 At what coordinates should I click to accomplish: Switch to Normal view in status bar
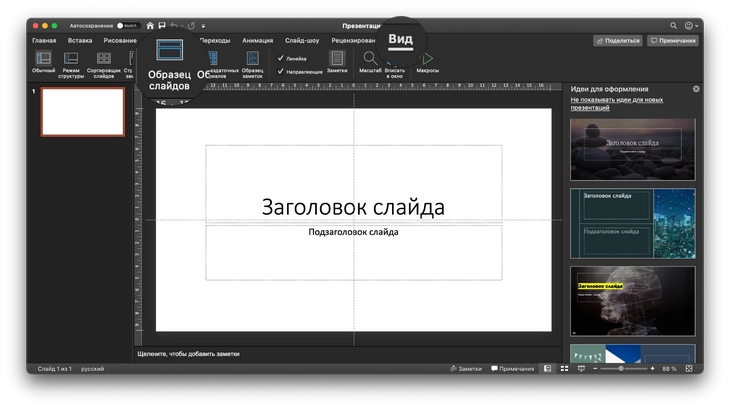coord(548,369)
